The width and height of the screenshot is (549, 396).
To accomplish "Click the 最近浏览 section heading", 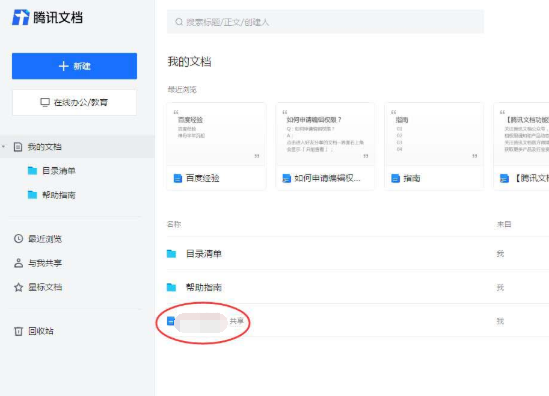I will [x=182, y=90].
